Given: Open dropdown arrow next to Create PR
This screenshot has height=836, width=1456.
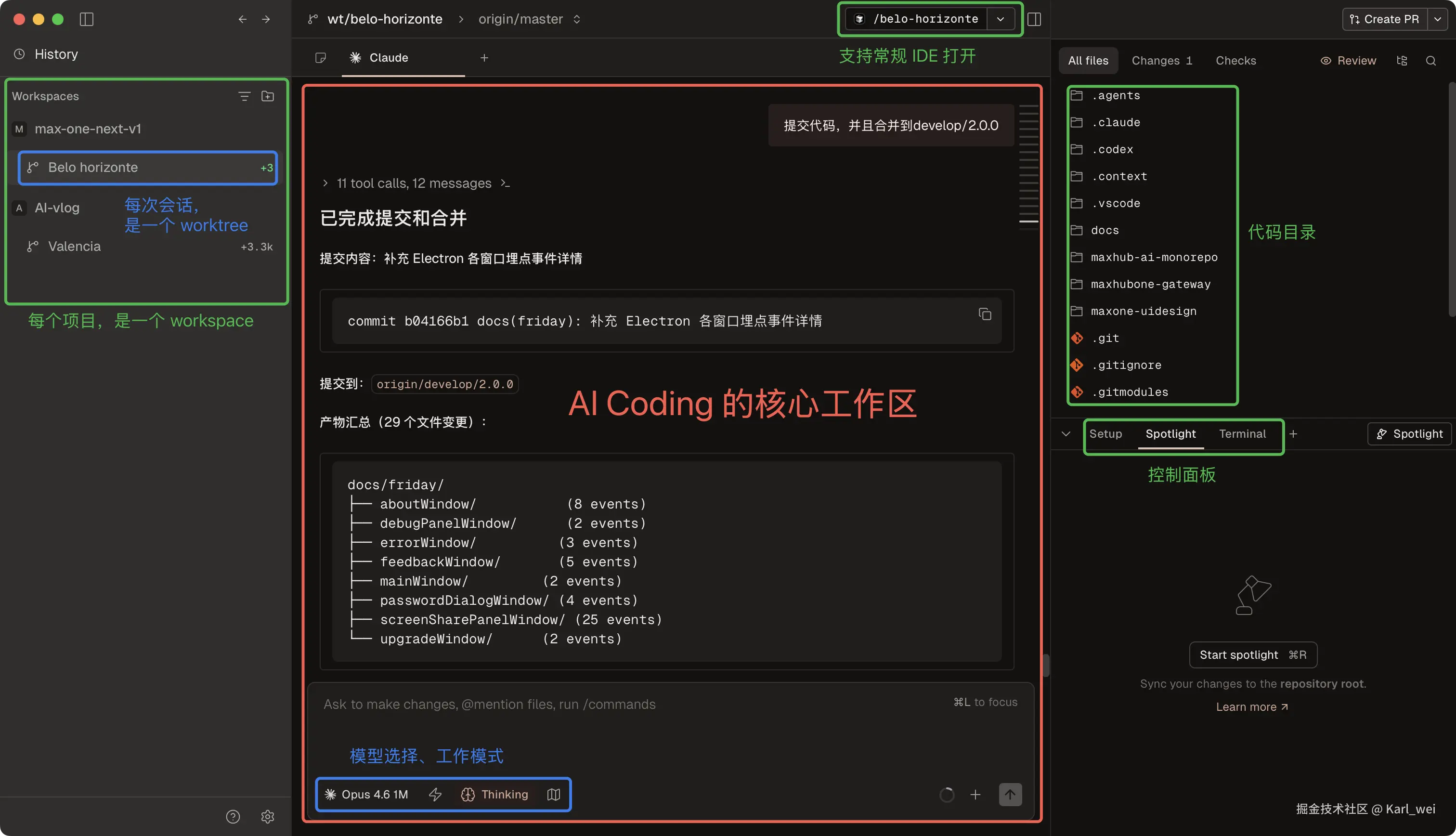Looking at the screenshot, I should coord(1438,19).
